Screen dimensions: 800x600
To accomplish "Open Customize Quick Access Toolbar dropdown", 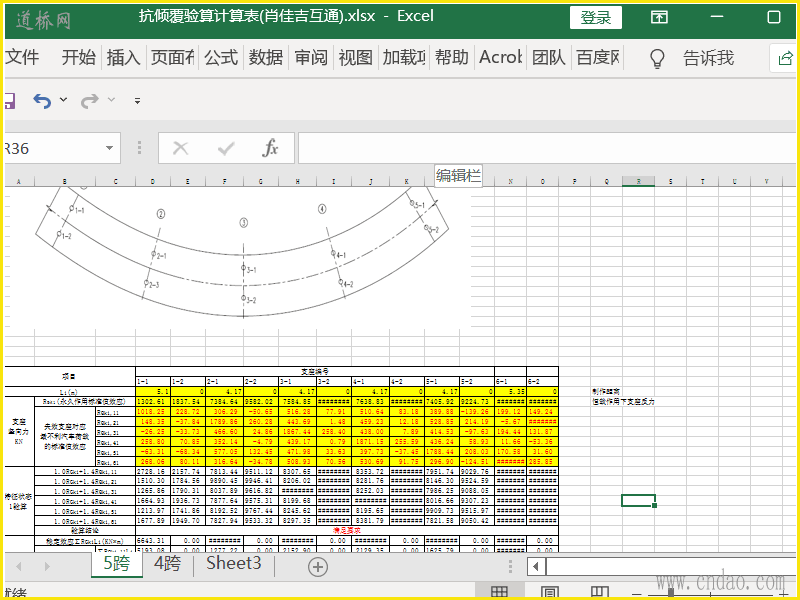I will click(135, 100).
